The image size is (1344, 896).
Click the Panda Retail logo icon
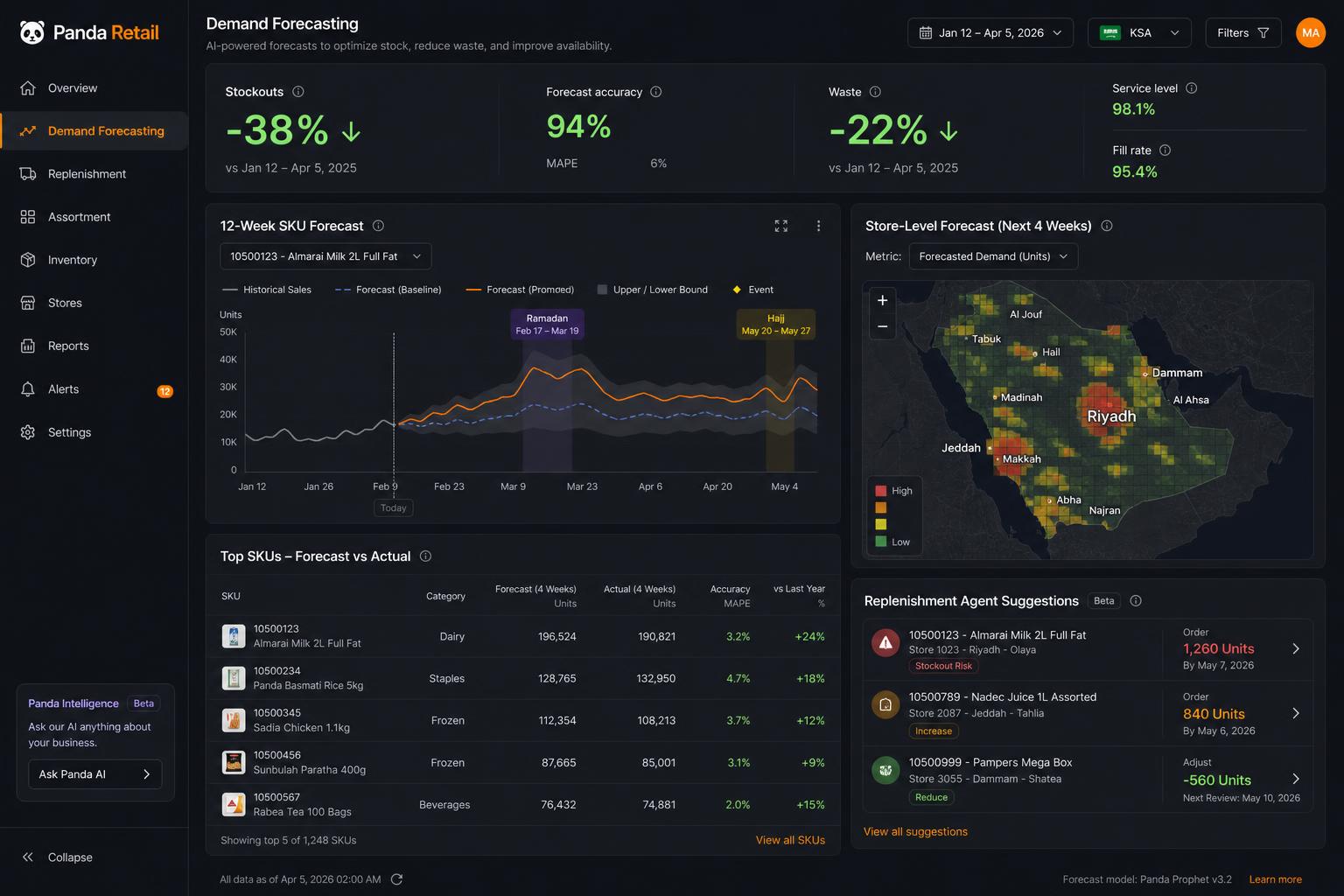point(32,32)
